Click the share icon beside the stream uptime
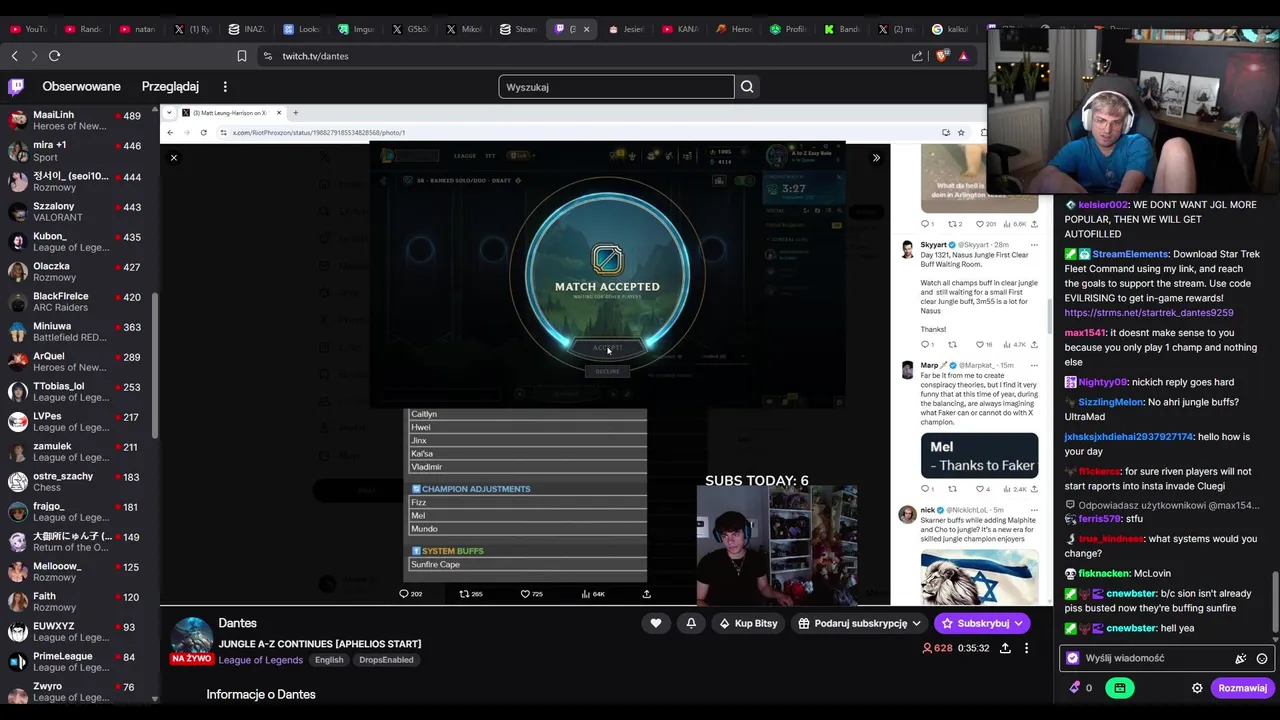This screenshot has height=720, width=1280. click(1005, 648)
